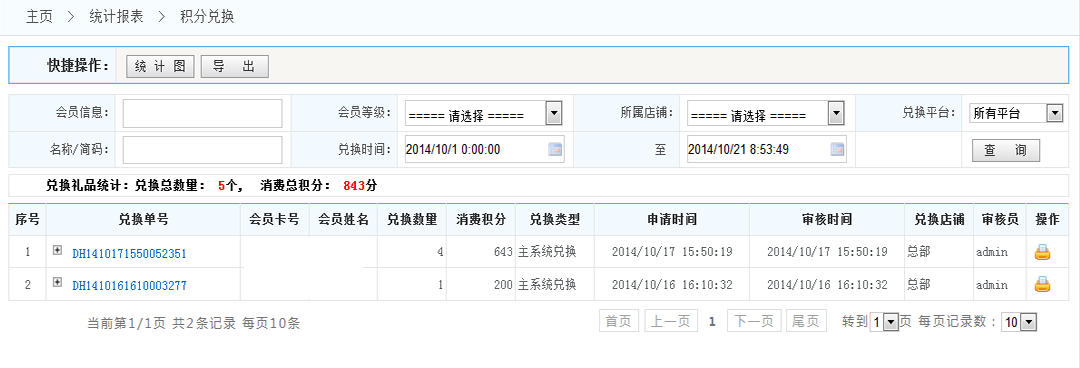The height and width of the screenshot is (368, 1080).
Task: Click the 会员信息 input field
Action: [x=202, y=114]
